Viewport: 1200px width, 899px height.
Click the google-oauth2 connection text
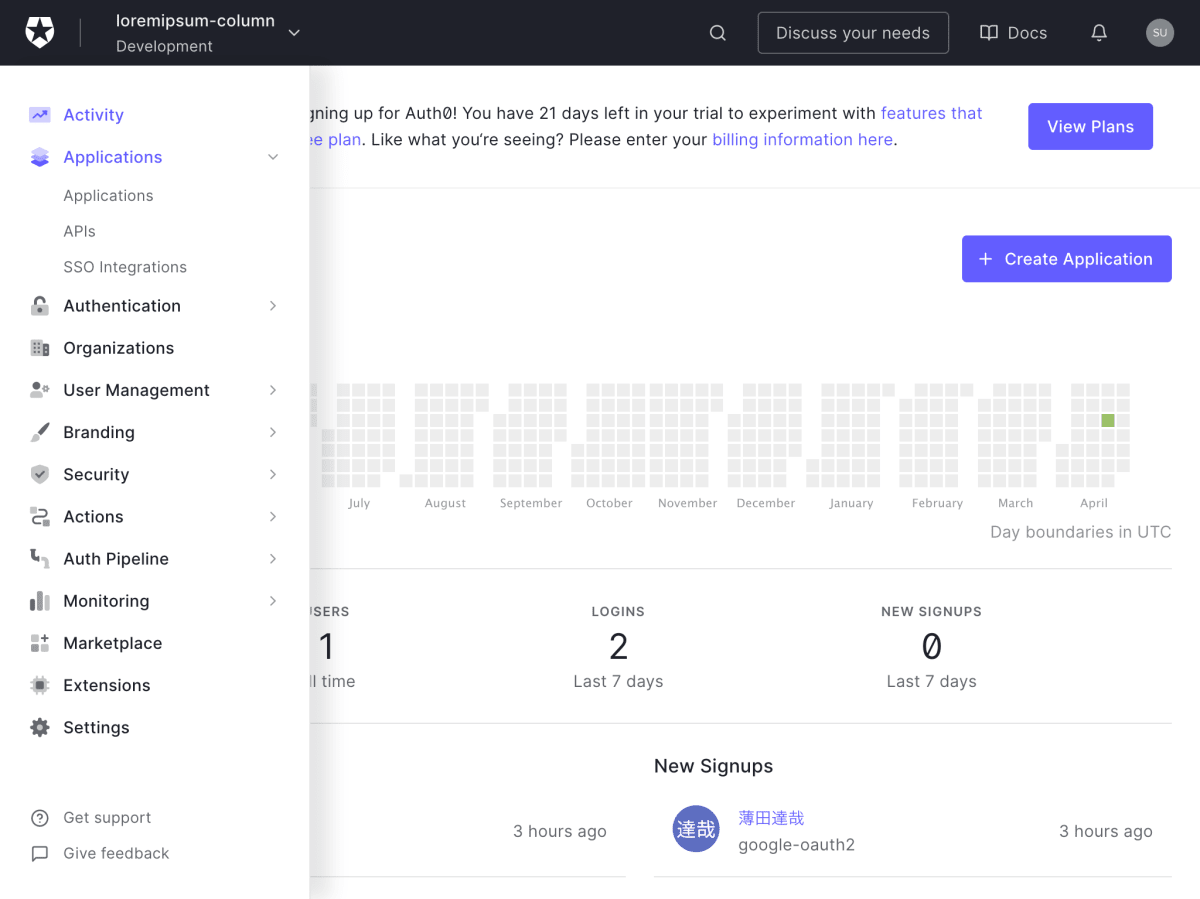pos(796,845)
